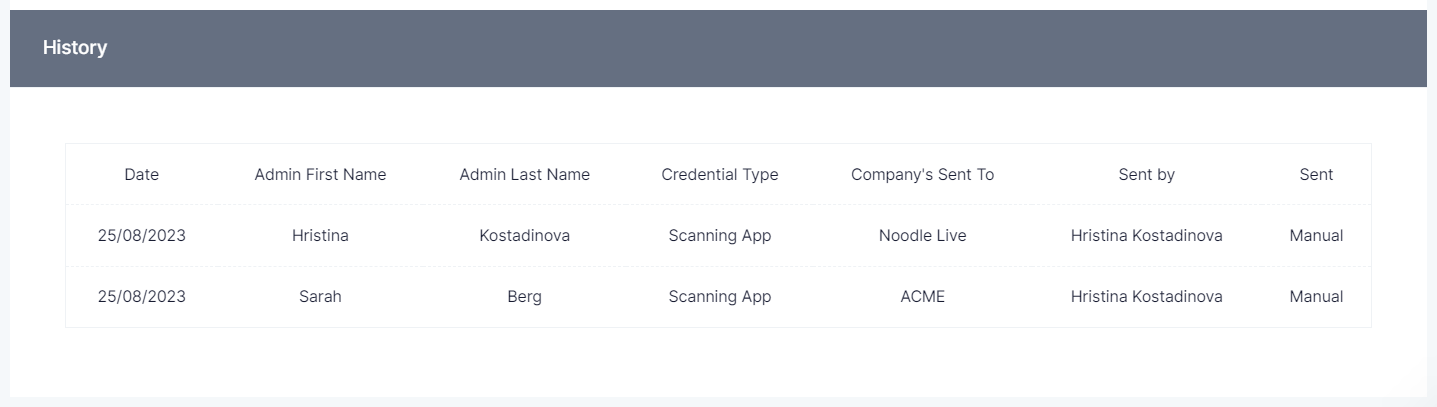Select the Sent by column header
Viewport: 1437px width, 407px height.
1146,175
